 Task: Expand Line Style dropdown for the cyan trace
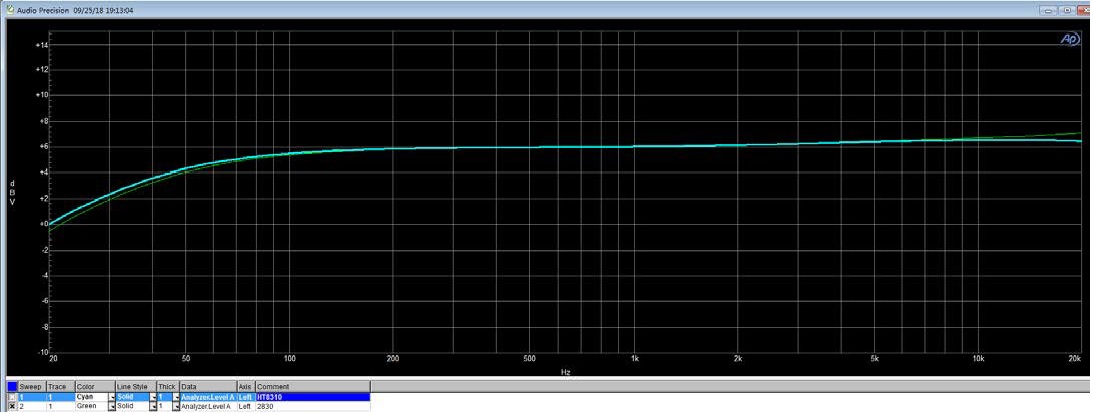152,397
